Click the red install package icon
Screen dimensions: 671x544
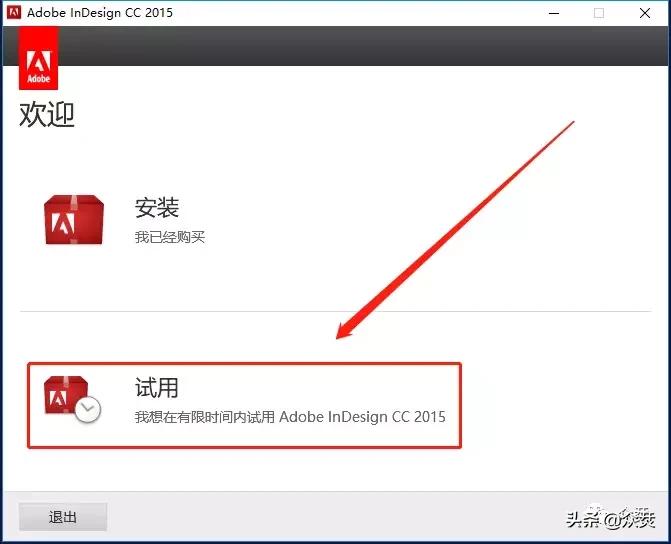[74, 220]
